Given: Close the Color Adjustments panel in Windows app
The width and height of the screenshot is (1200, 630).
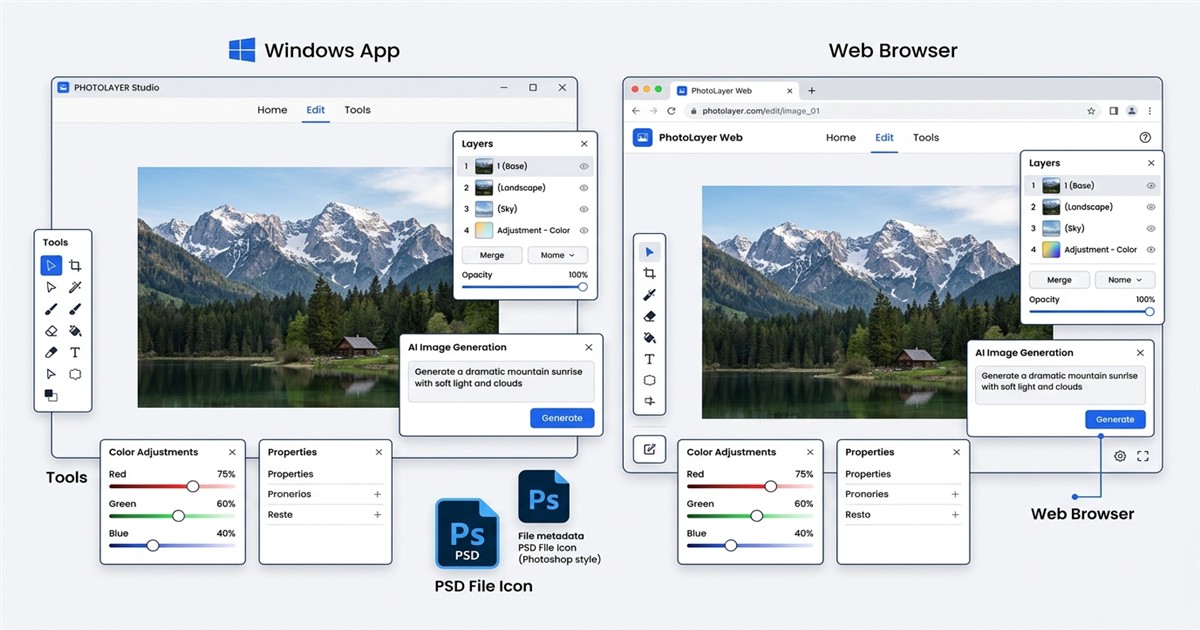Looking at the screenshot, I should pos(232,452).
